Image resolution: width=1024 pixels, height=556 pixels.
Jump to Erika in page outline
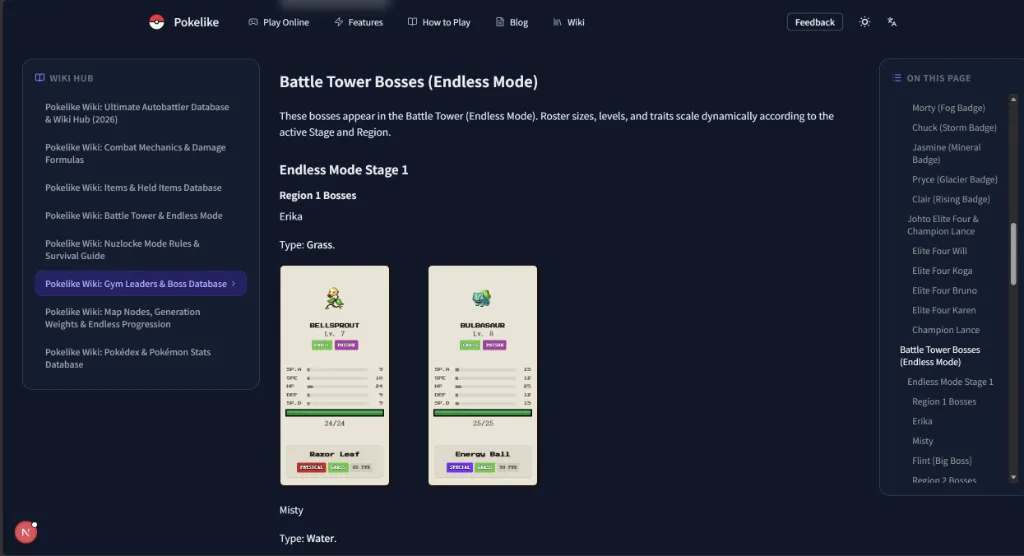point(922,421)
